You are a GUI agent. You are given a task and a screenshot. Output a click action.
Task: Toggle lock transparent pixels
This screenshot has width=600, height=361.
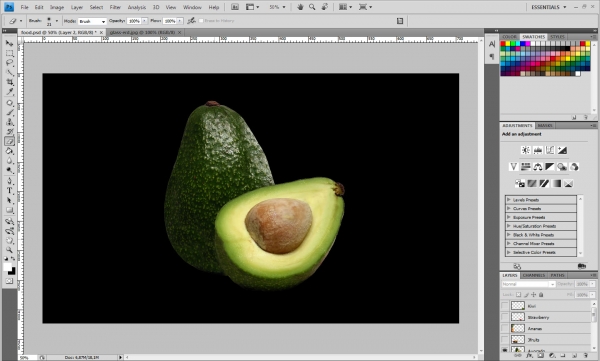[518, 295]
